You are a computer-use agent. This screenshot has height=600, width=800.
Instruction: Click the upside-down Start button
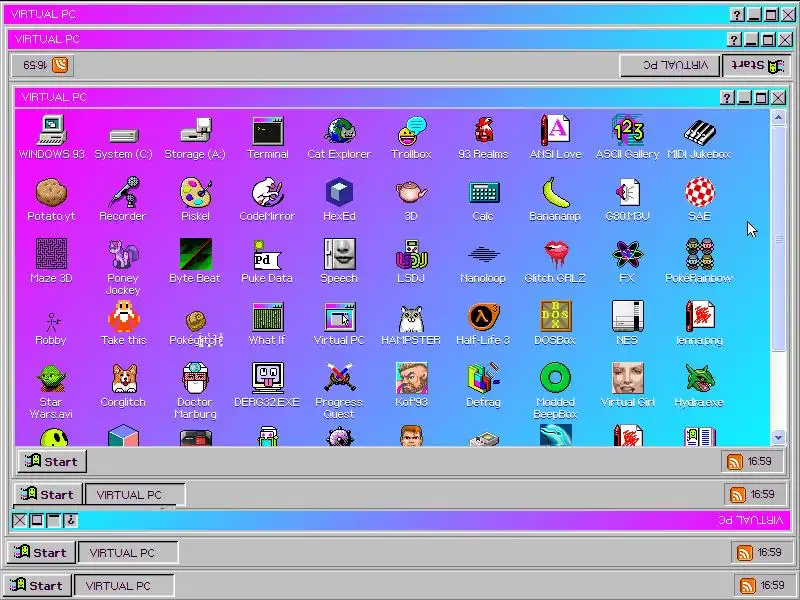[x=757, y=65]
